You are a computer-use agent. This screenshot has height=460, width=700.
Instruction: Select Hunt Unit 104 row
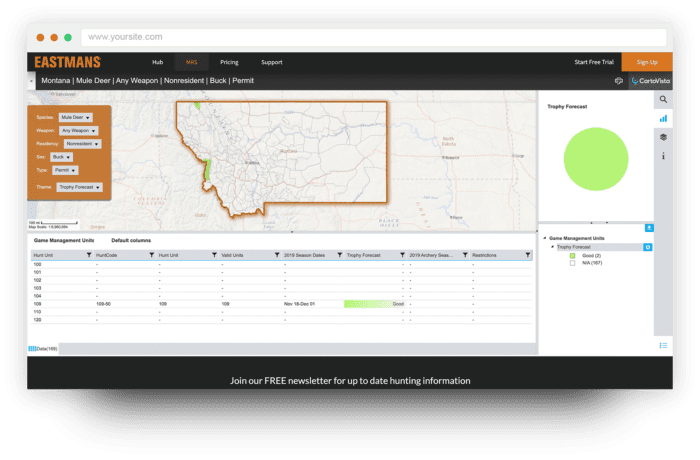point(282,296)
